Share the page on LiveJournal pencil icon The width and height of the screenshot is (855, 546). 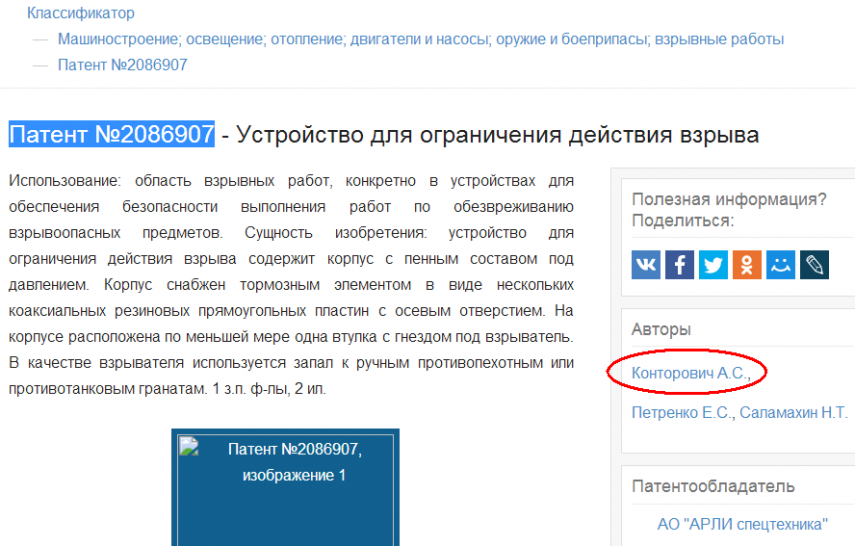[815, 265]
